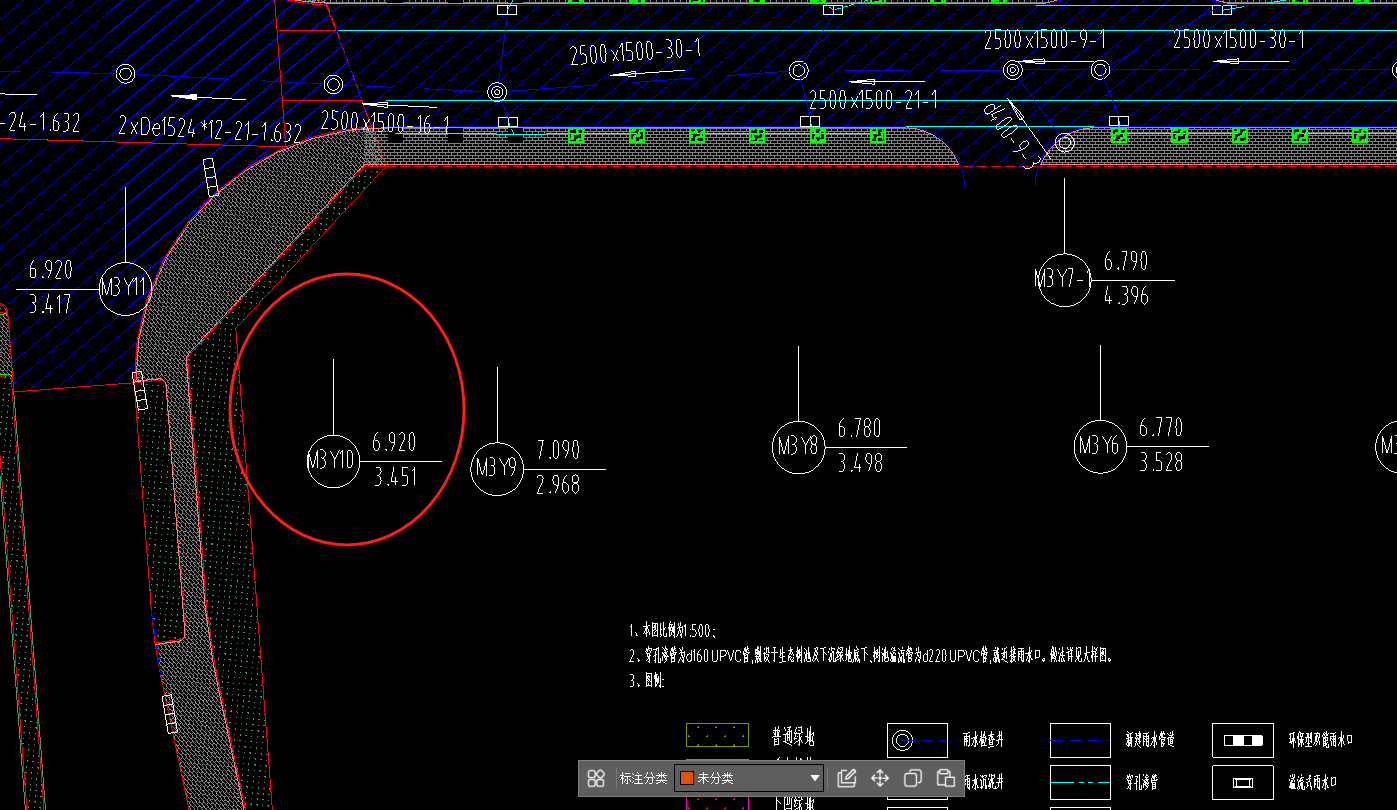Screen dimensions: 1397x810
Task: Click elevation value 6.790 beside M3Y7-1
Action: coord(1126,261)
